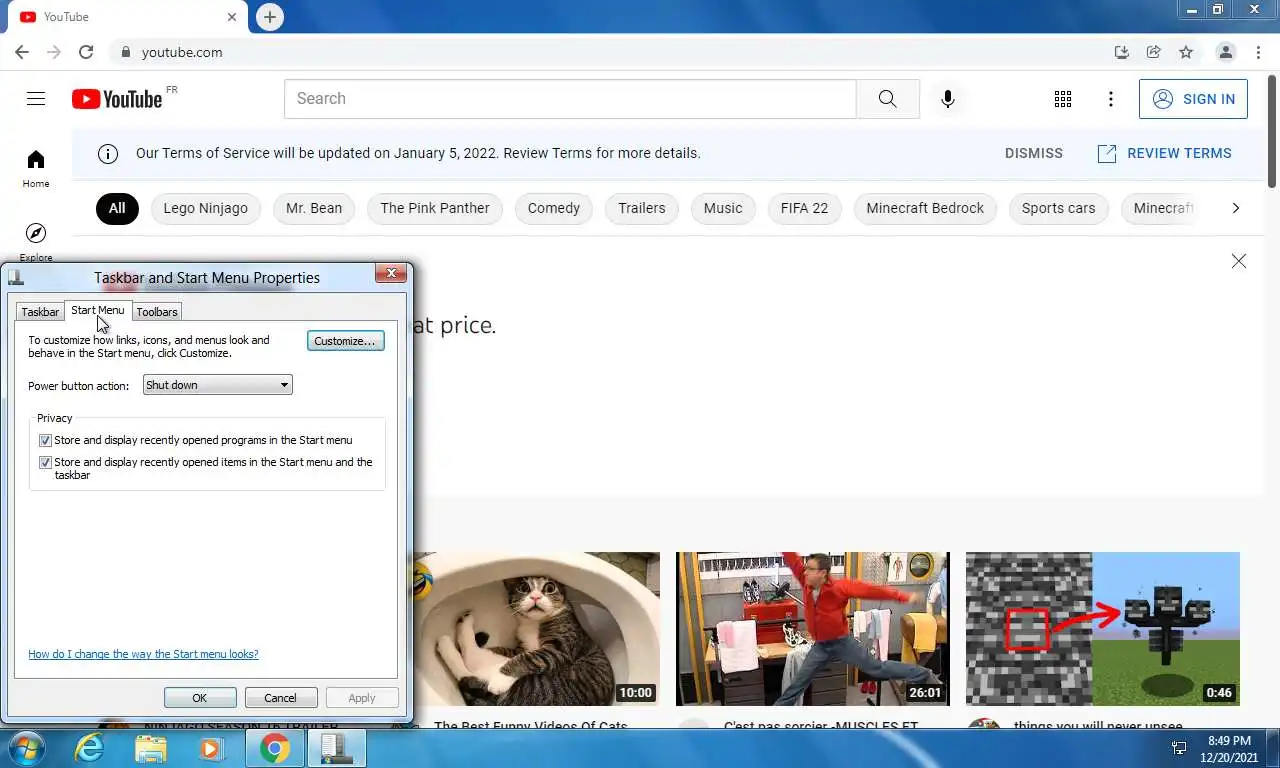Open YouTube settings three-dot menu
Image resolution: width=1280 pixels, height=768 pixels.
1111,99
